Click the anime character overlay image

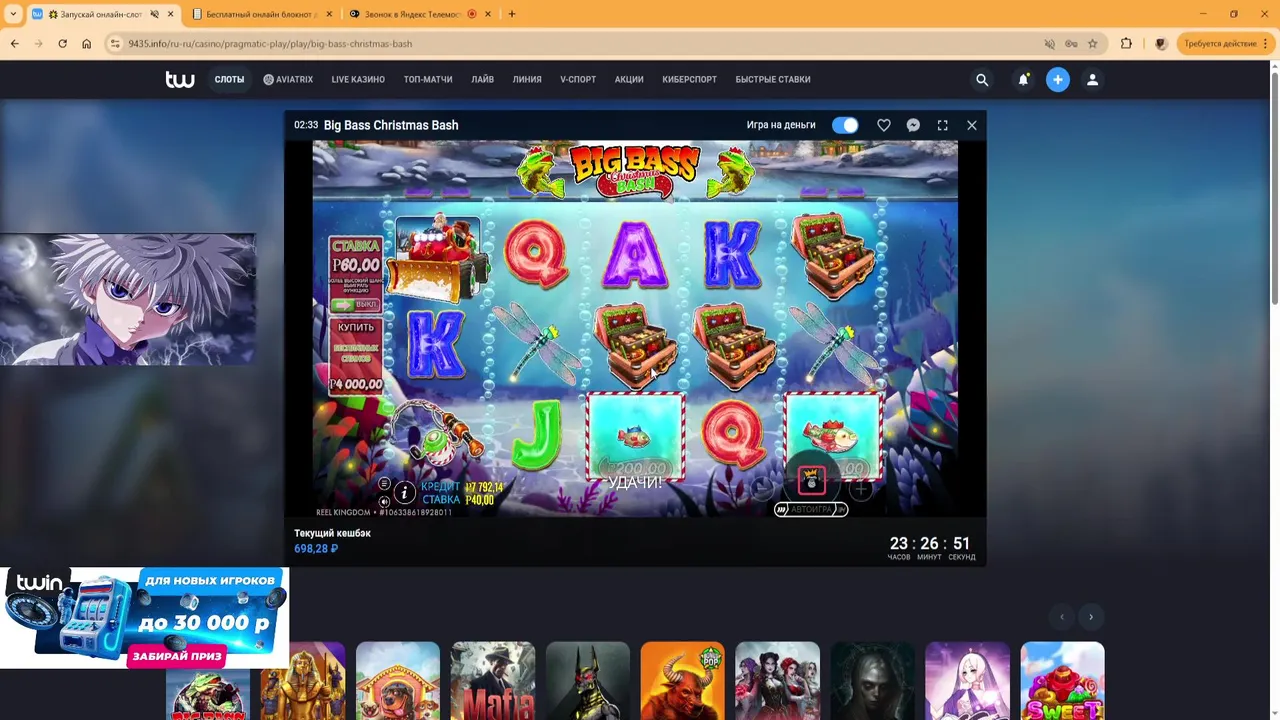pos(128,299)
